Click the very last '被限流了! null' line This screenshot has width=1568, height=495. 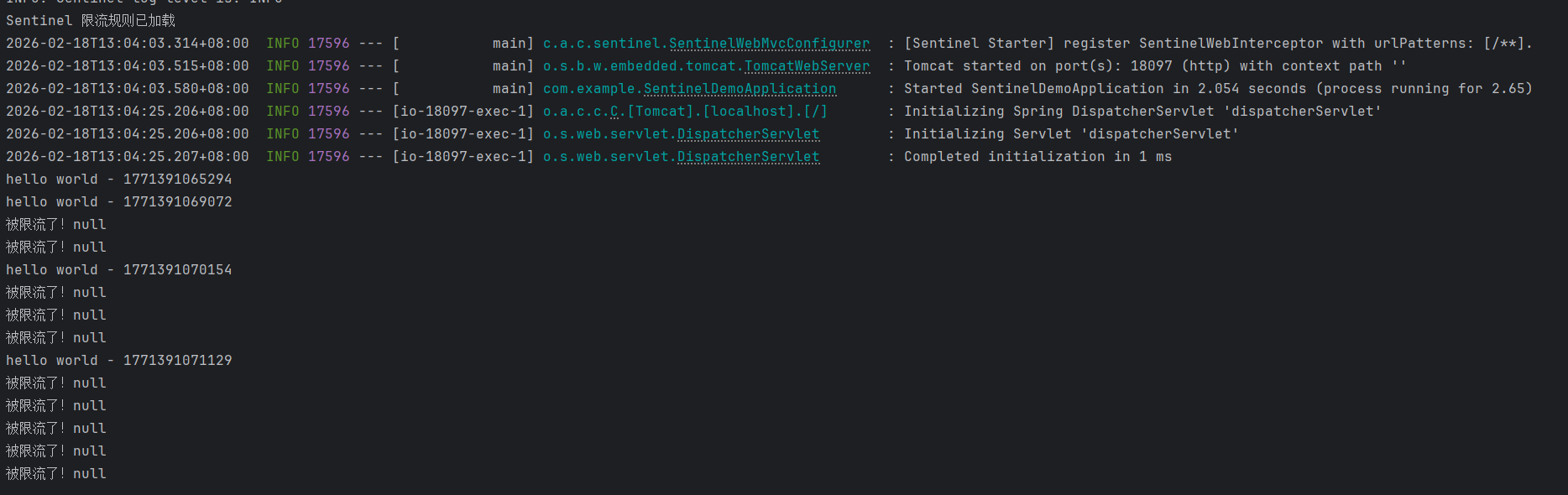click(x=56, y=474)
